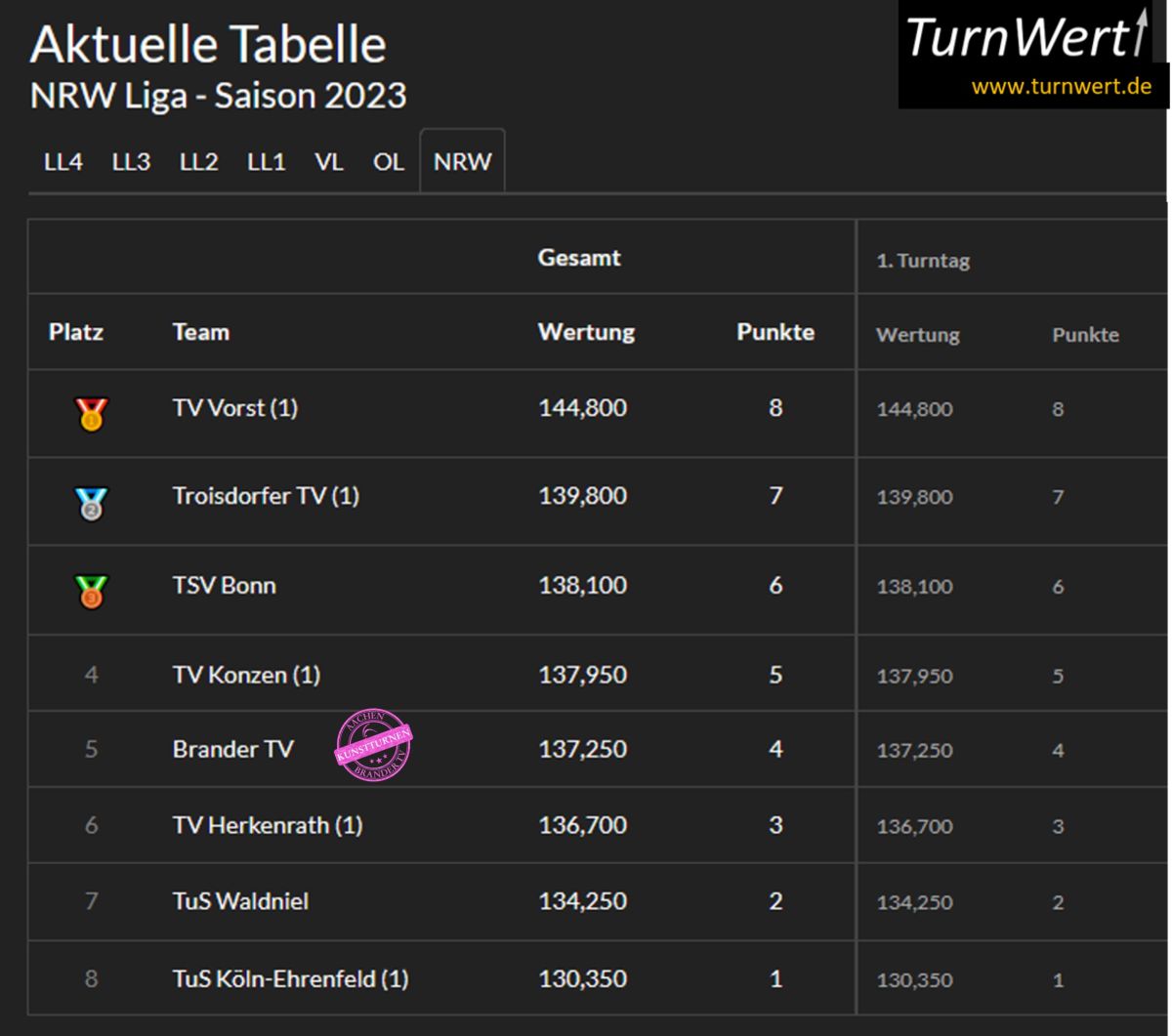
Task: Select the TSV Bonn team name
Action: [224, 586]
